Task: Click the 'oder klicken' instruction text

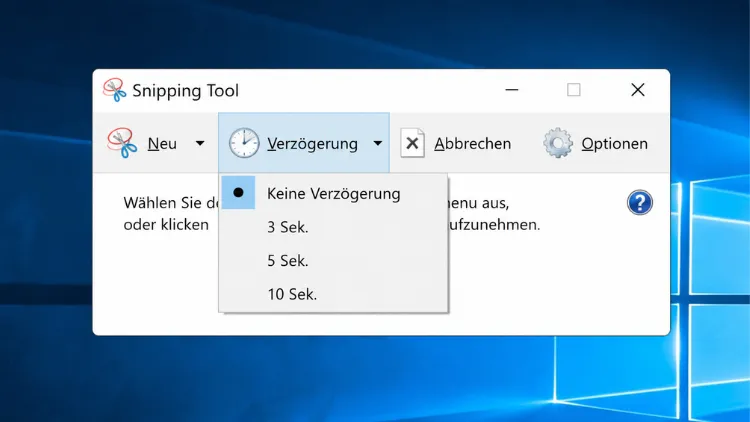Action: click(x=166, y=224)
